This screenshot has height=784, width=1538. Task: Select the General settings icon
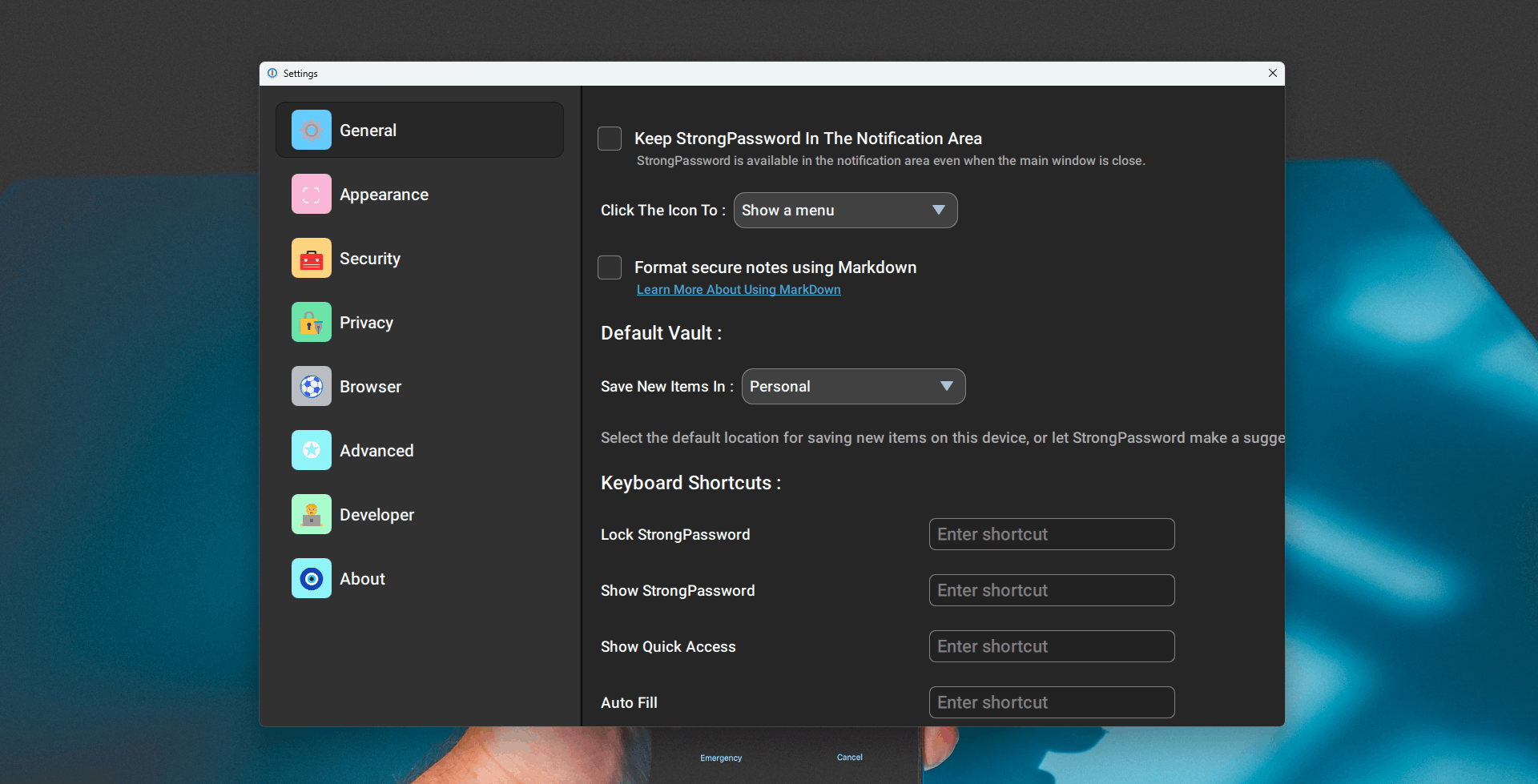click(x=311, y=130)
